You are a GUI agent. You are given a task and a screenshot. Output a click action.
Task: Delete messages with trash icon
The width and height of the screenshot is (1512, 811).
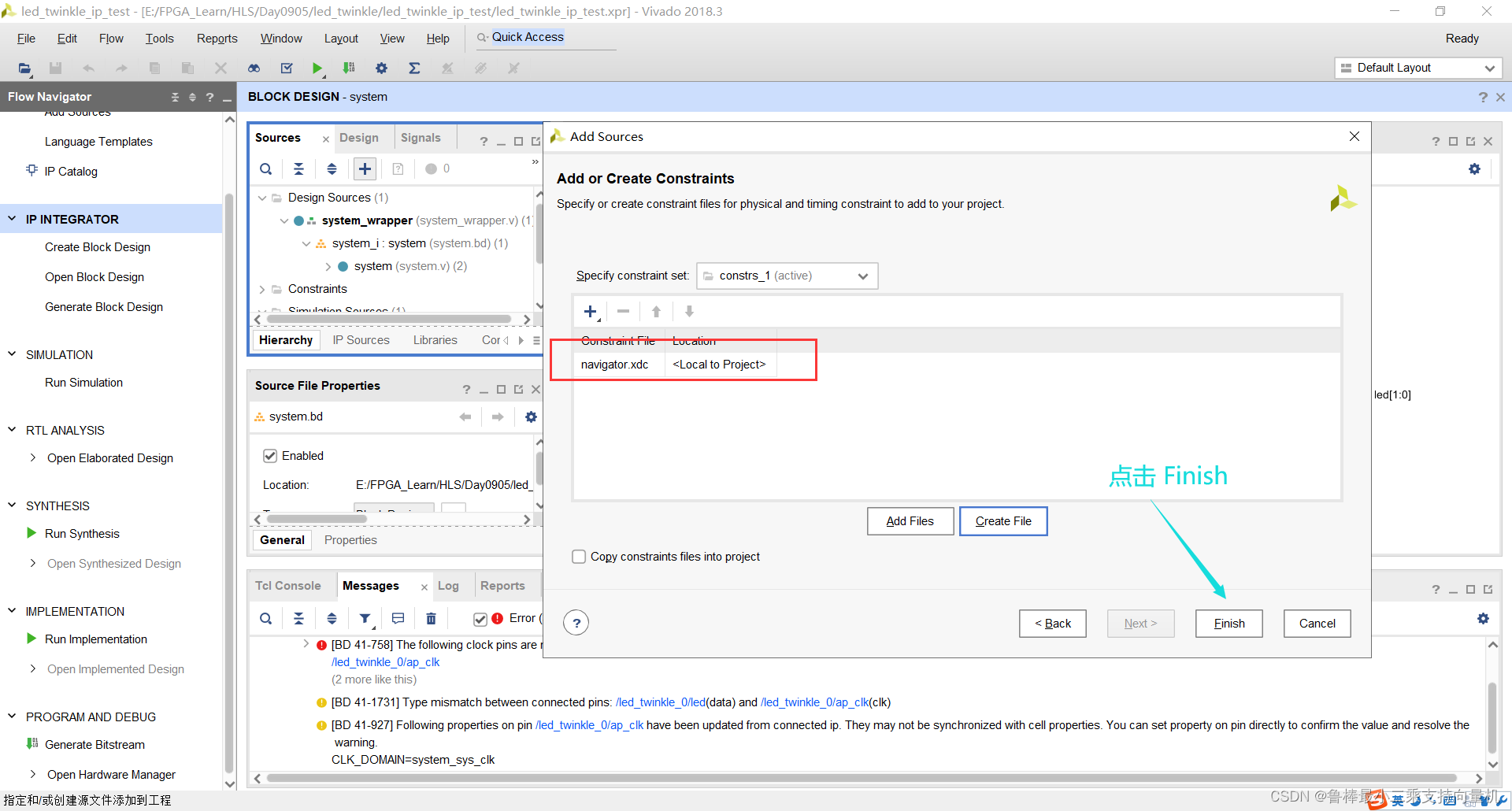pos(431,619)
